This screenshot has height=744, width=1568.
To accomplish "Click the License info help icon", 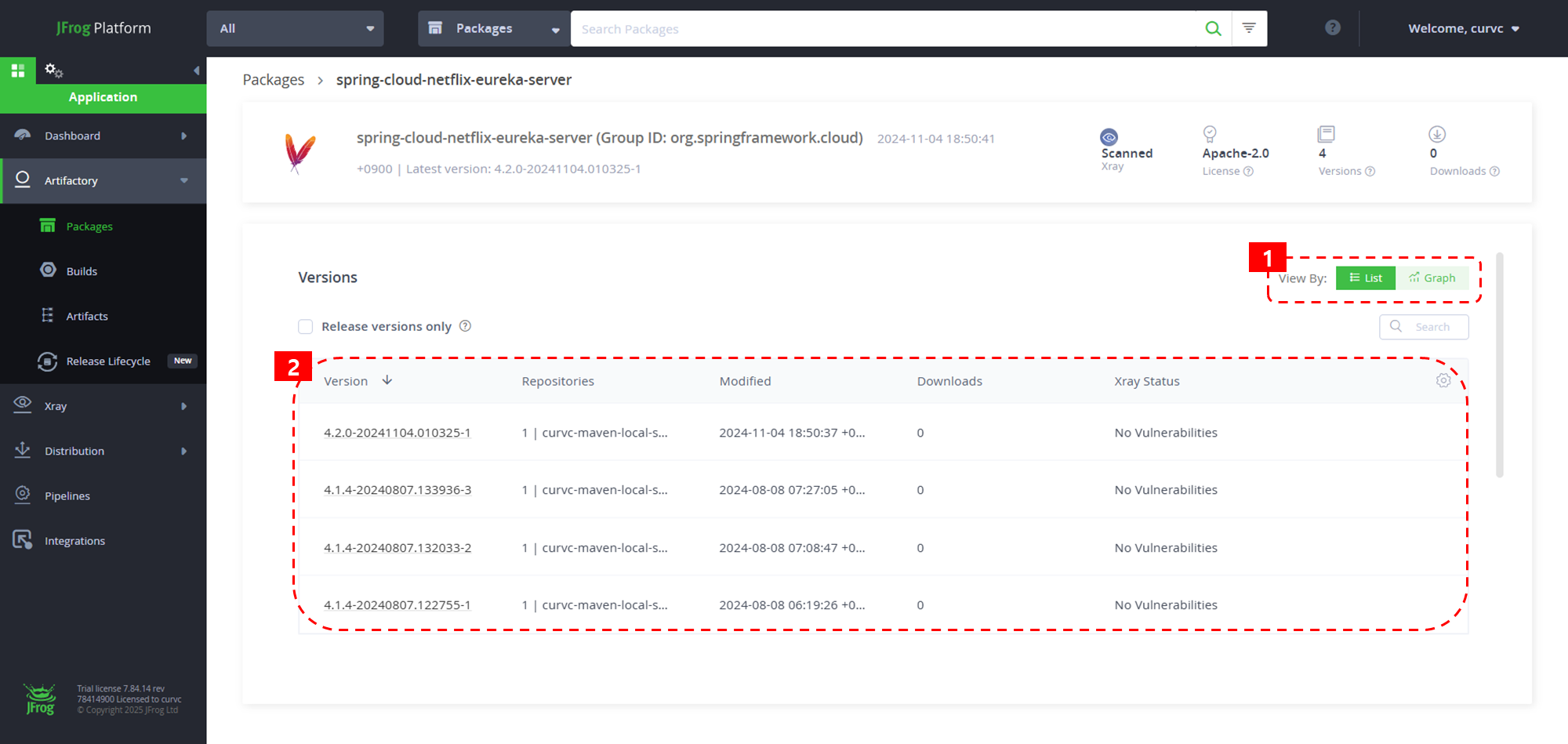I will point(1248,172).
